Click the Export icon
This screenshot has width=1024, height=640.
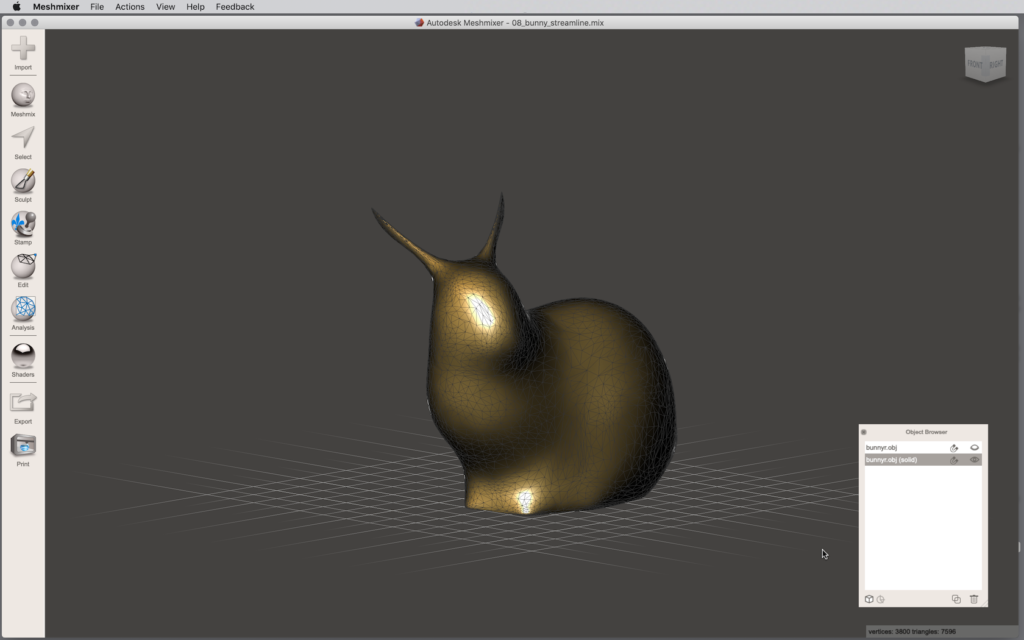click(x=22, y=402)
